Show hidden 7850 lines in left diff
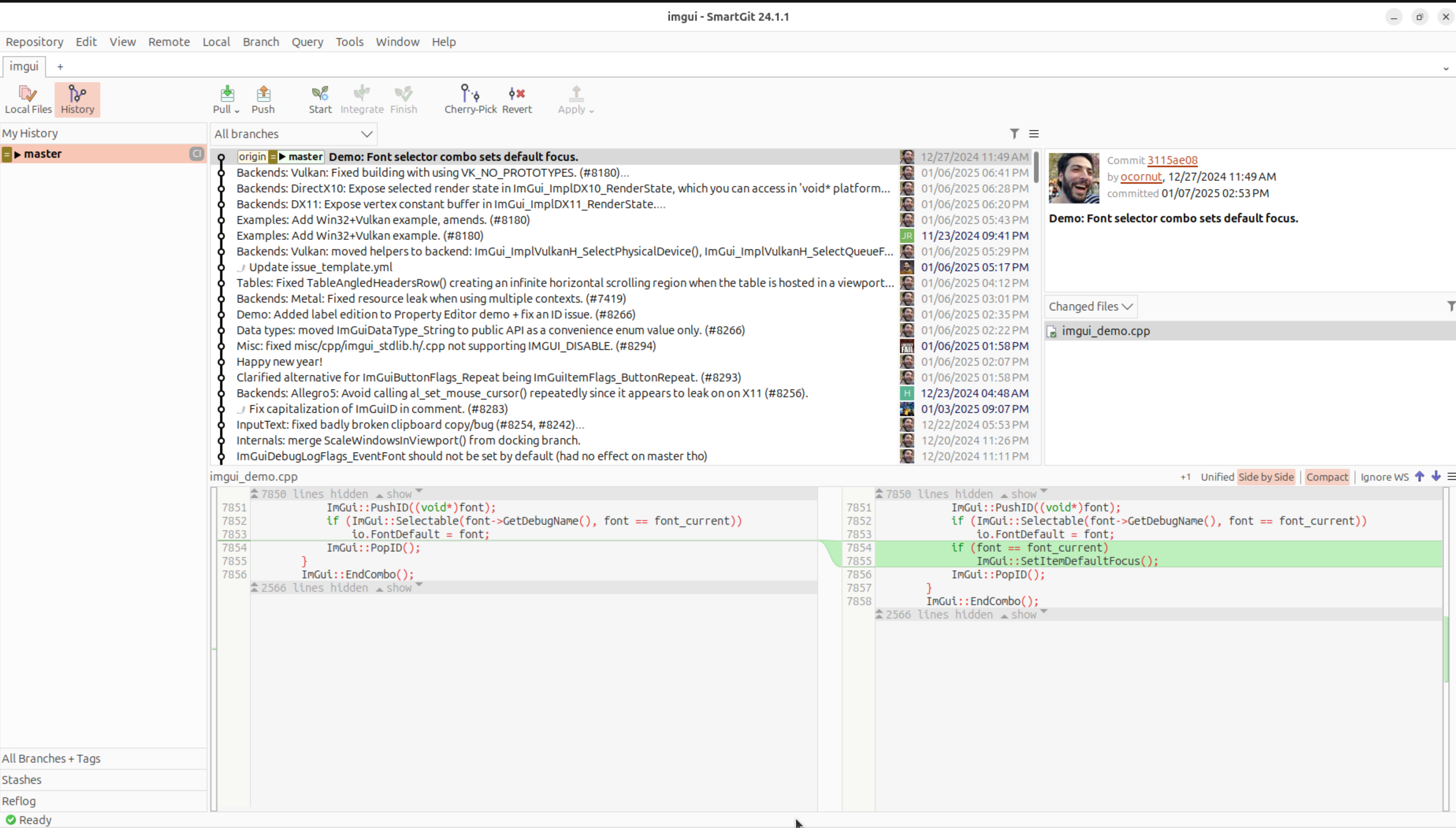Screen dimensions: 1456x828 click(398, 494)
